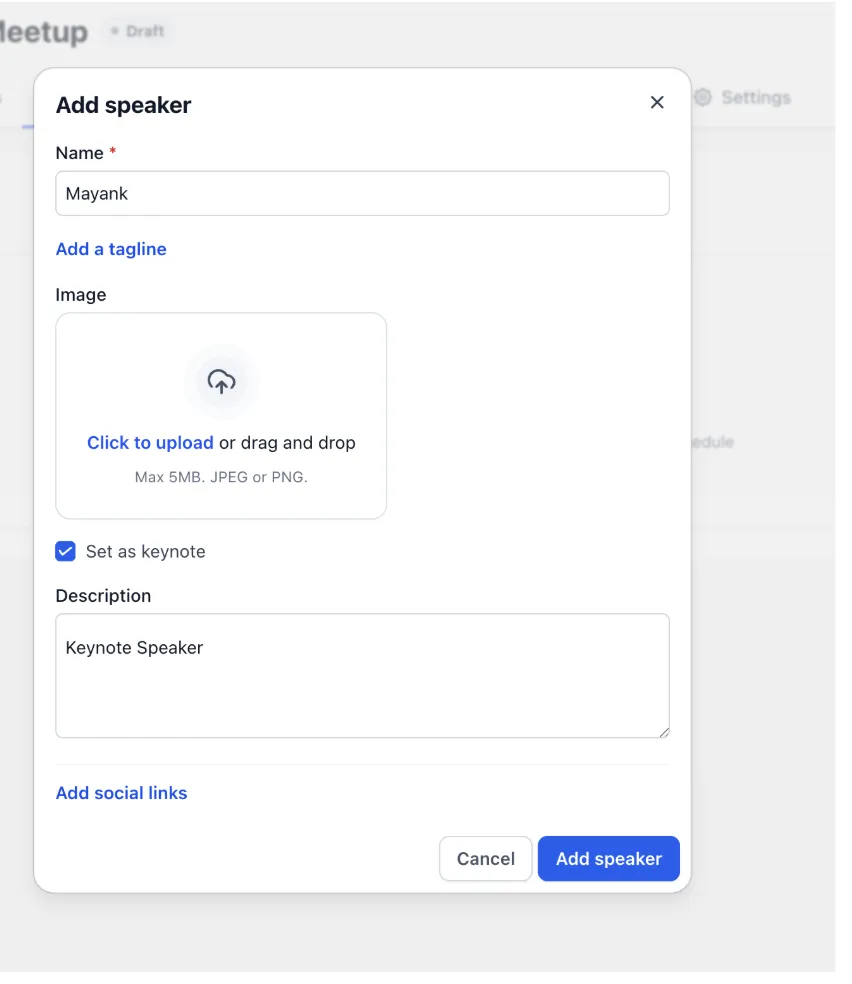The image size is (852, 984).
Task: Uncheck the Set as keynote checkbox
Action: (65, 551)
